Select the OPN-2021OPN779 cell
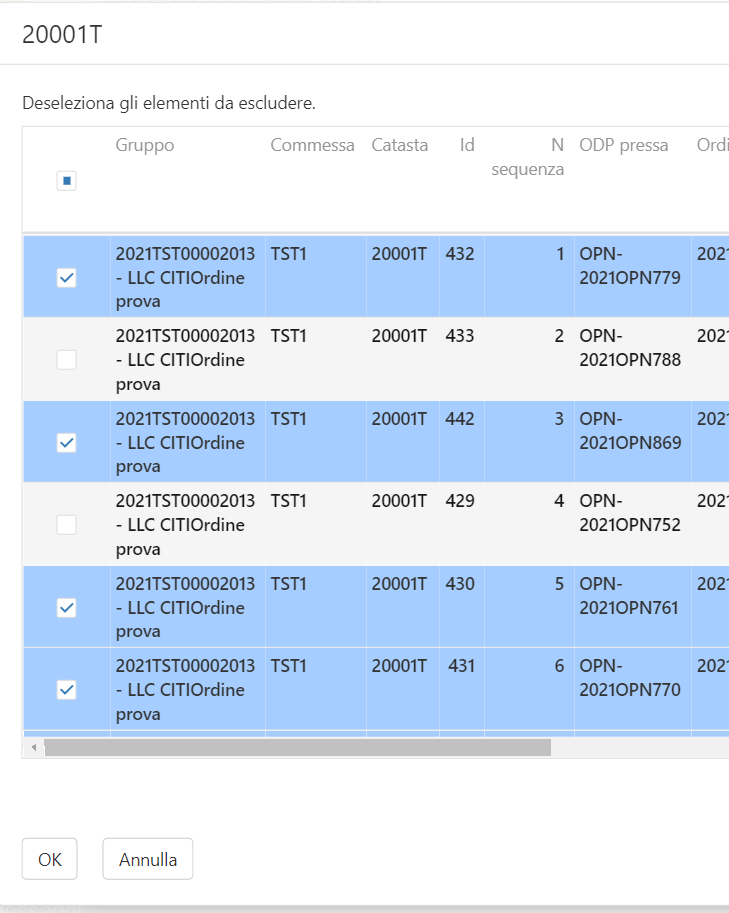Viewport: 729px width, 913px height. 630,266
